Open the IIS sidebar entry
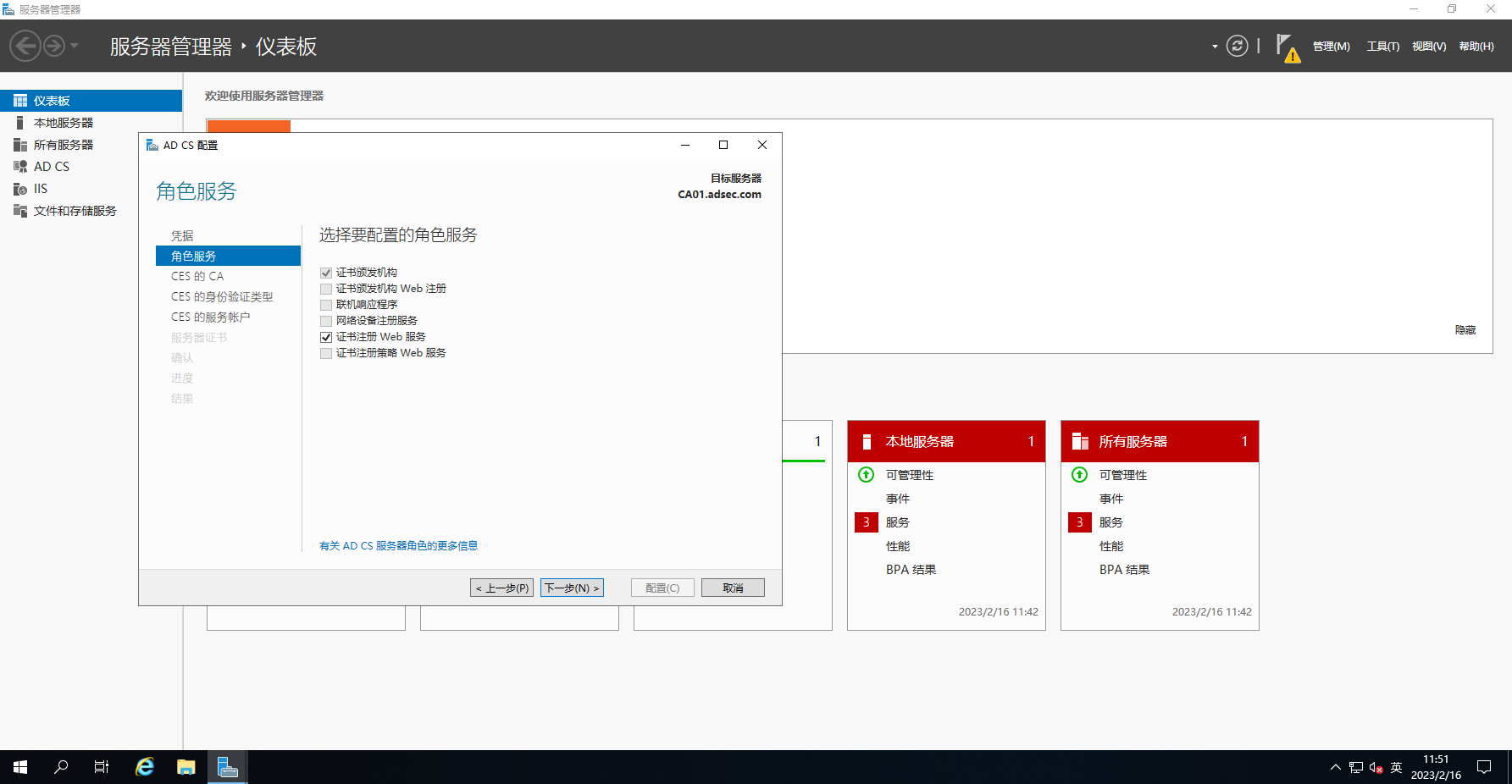1512x784 pixels. [x=40, y=189]
